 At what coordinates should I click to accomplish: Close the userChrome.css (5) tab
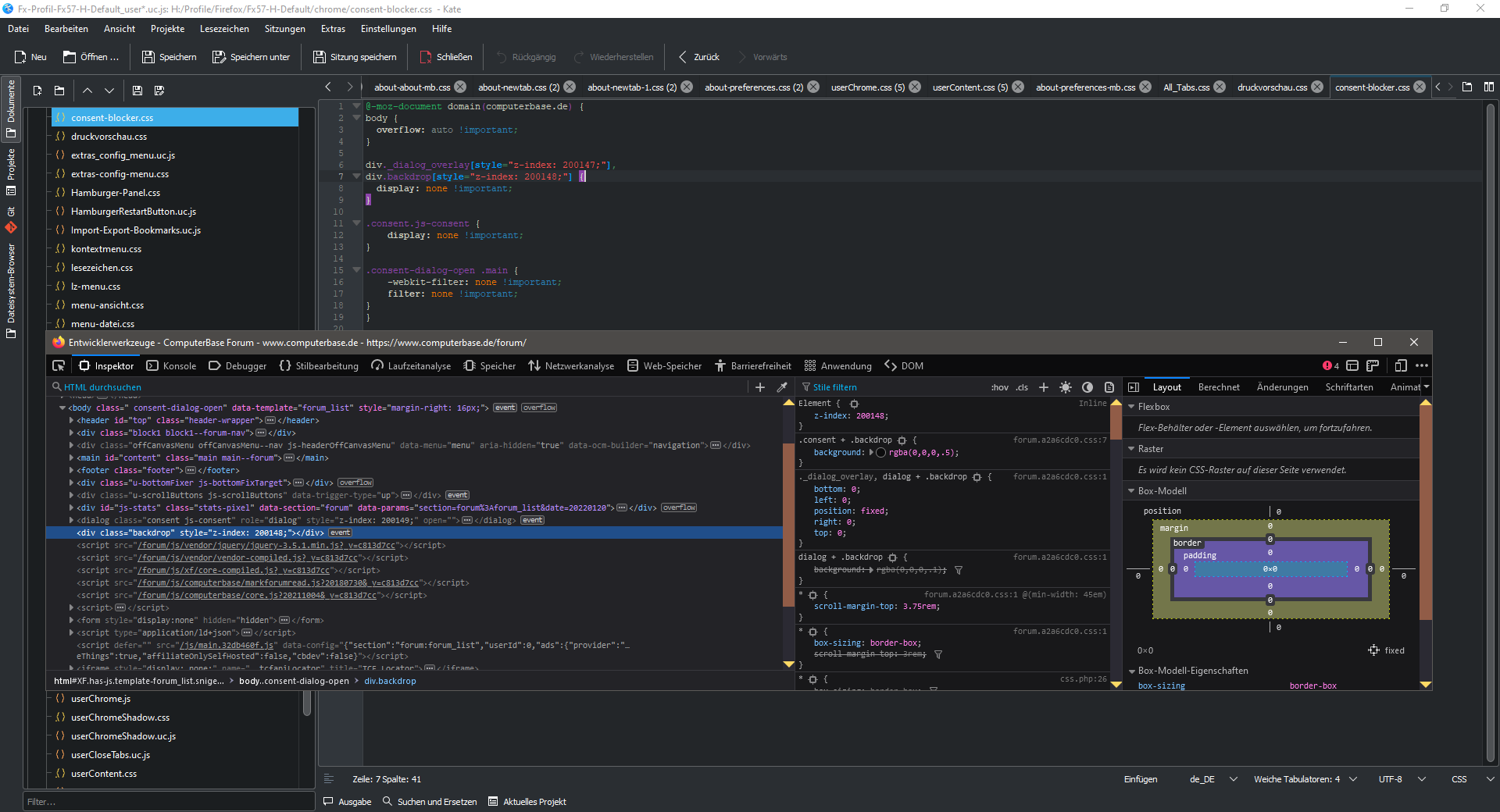pos(915,87)
